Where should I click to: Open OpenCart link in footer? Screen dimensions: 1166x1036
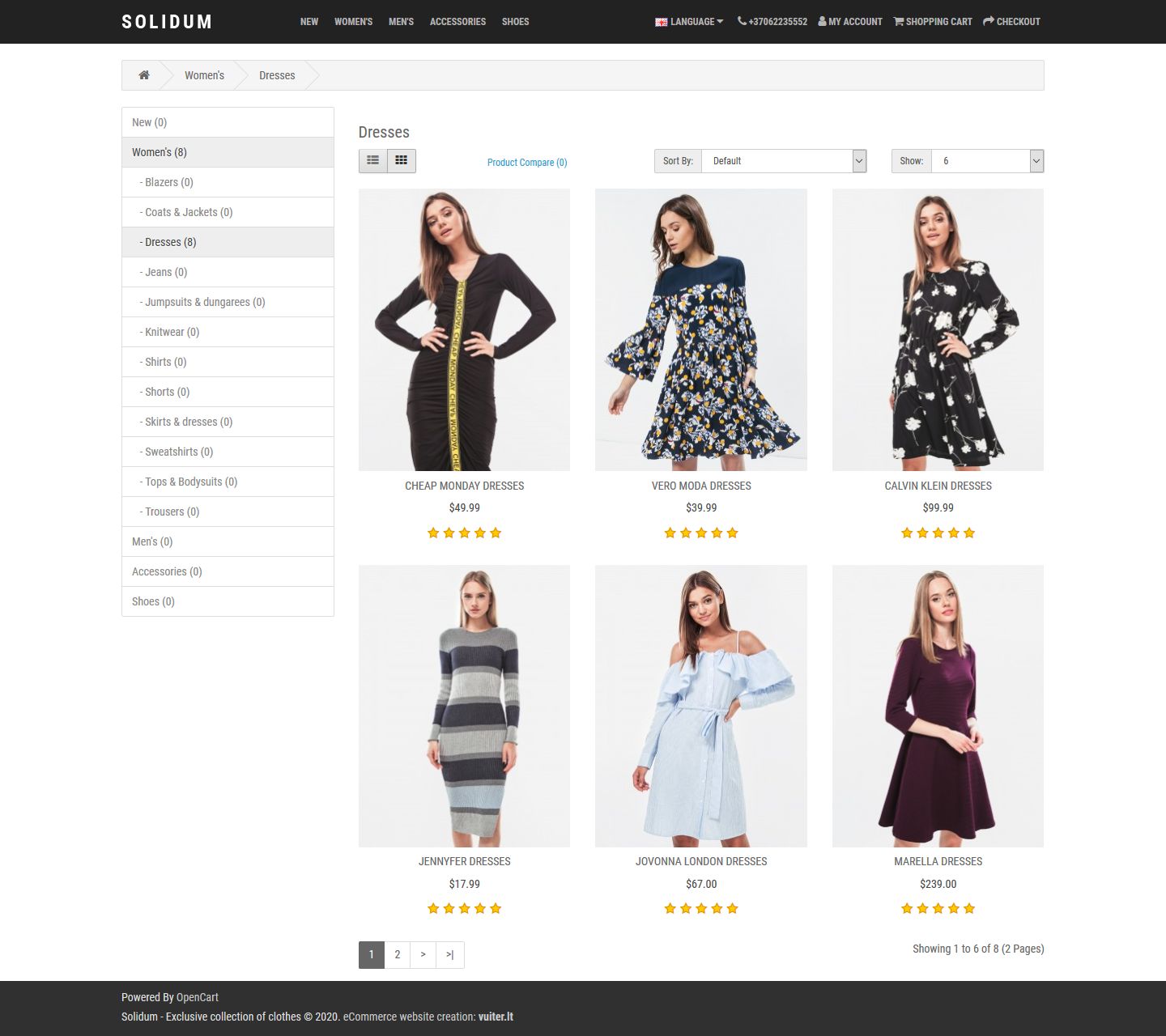198,997
